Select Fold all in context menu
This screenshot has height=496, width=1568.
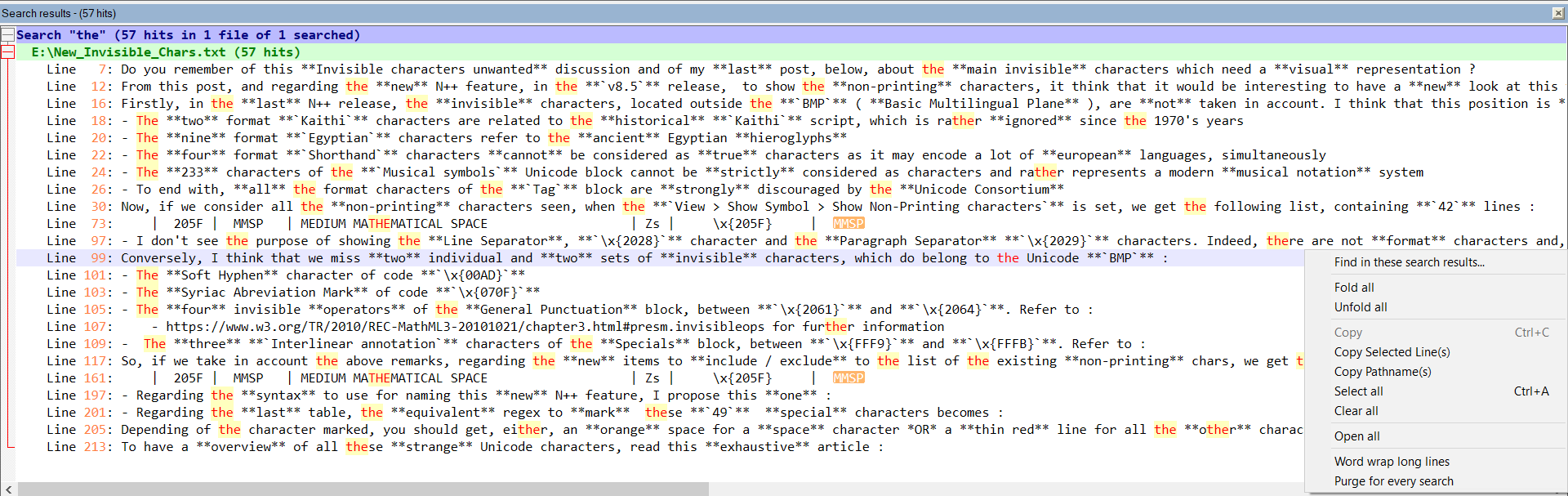(x=1353, y=288)
